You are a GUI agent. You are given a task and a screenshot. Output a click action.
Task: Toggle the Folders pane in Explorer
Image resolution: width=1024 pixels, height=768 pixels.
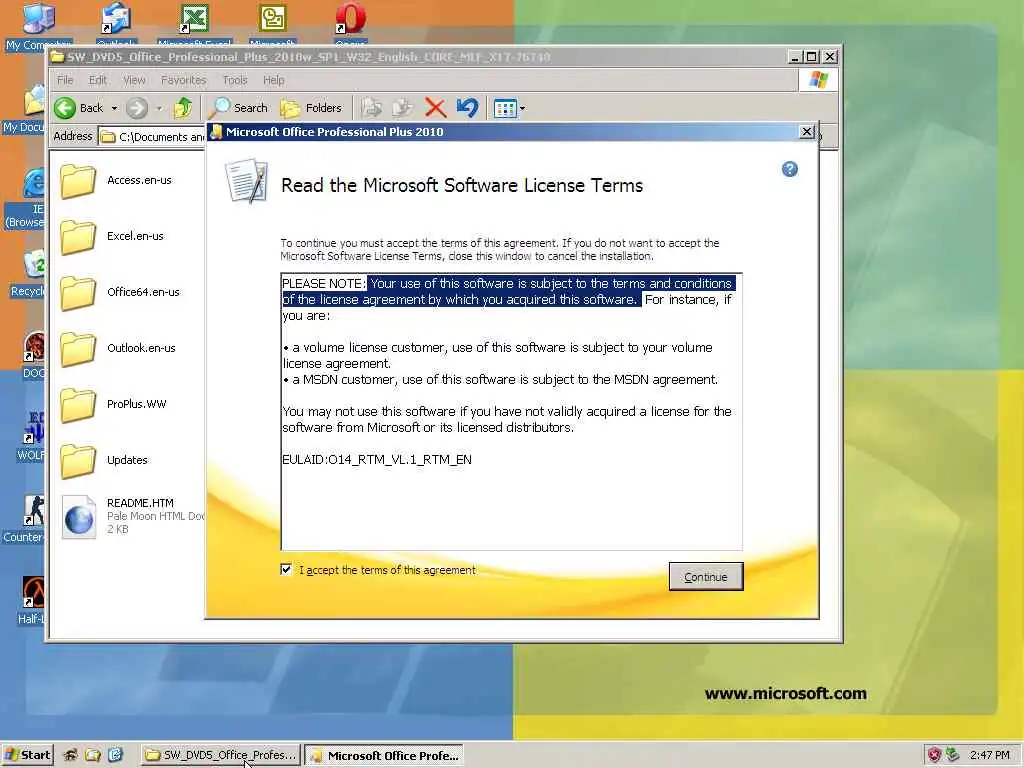click(312, 108)
